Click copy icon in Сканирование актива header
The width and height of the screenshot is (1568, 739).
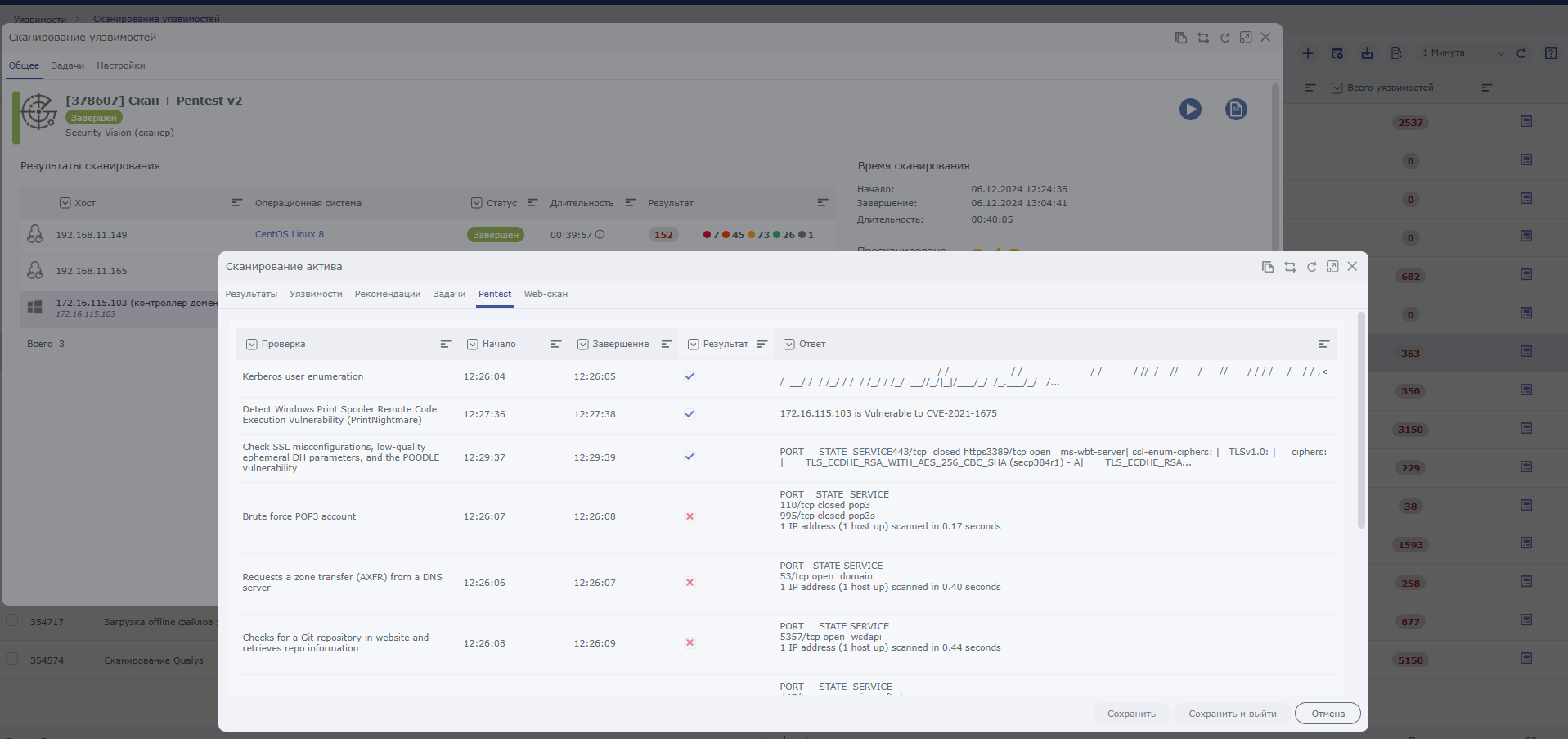pyautogui.click(x=1268, y=267)
